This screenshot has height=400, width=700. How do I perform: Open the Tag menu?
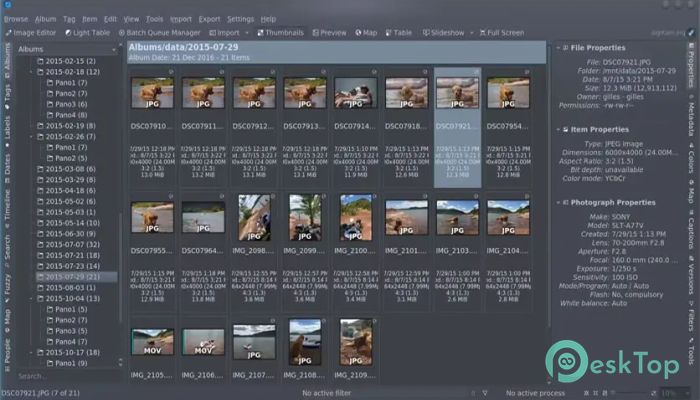[x=69, y=19]
